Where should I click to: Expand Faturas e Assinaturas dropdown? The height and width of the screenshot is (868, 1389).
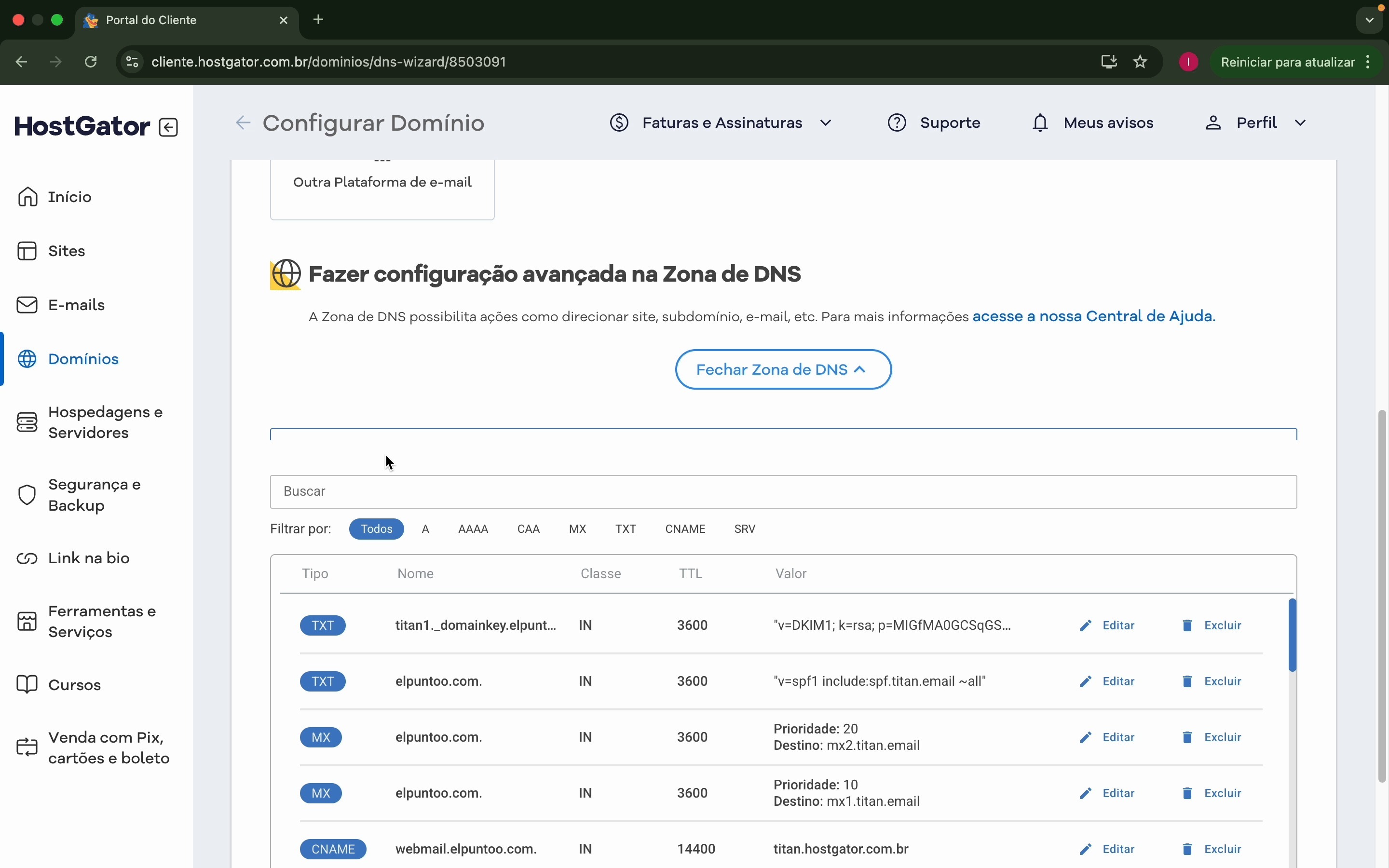pos(721,123)
